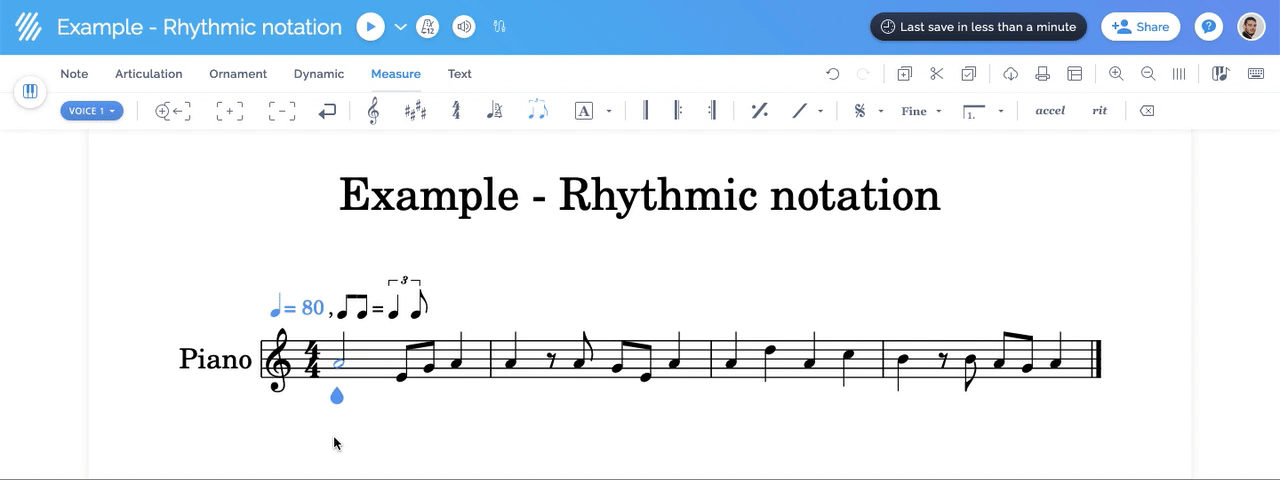Open the clef tool
The height and width of the screenshot is (480, 1280).
pos(373,111)
